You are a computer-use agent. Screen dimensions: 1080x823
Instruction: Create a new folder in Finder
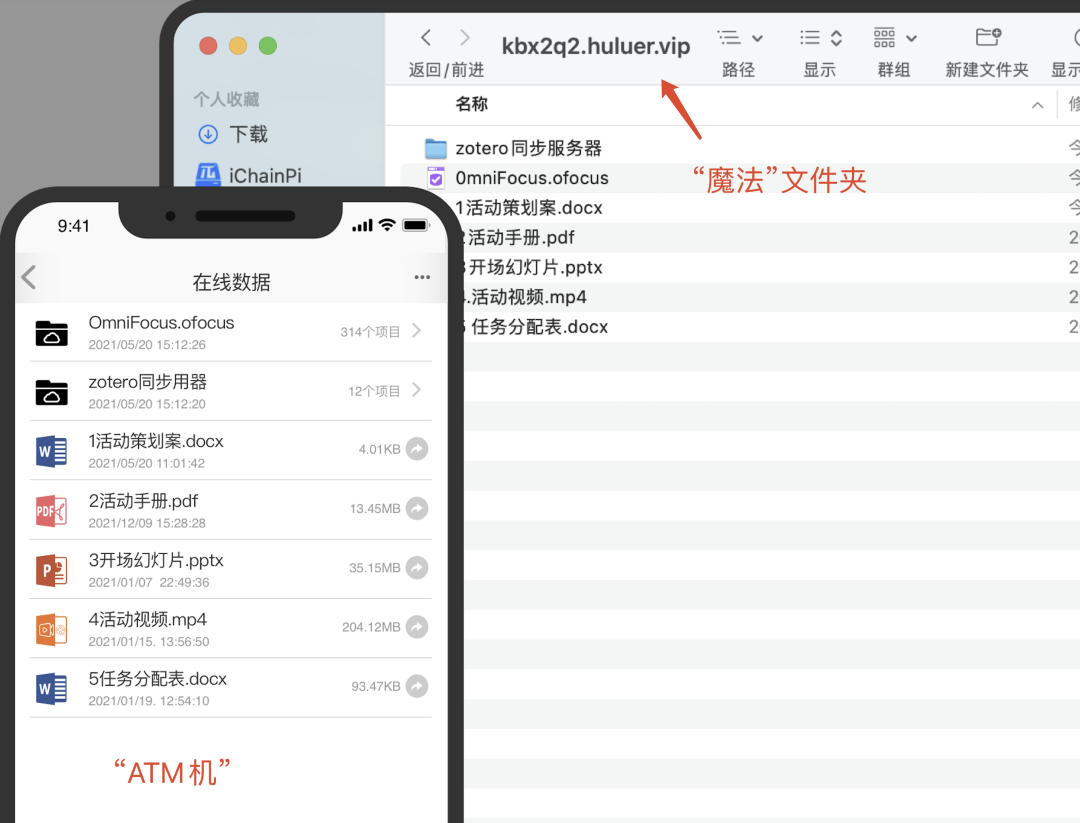click(x=988, y=37)
